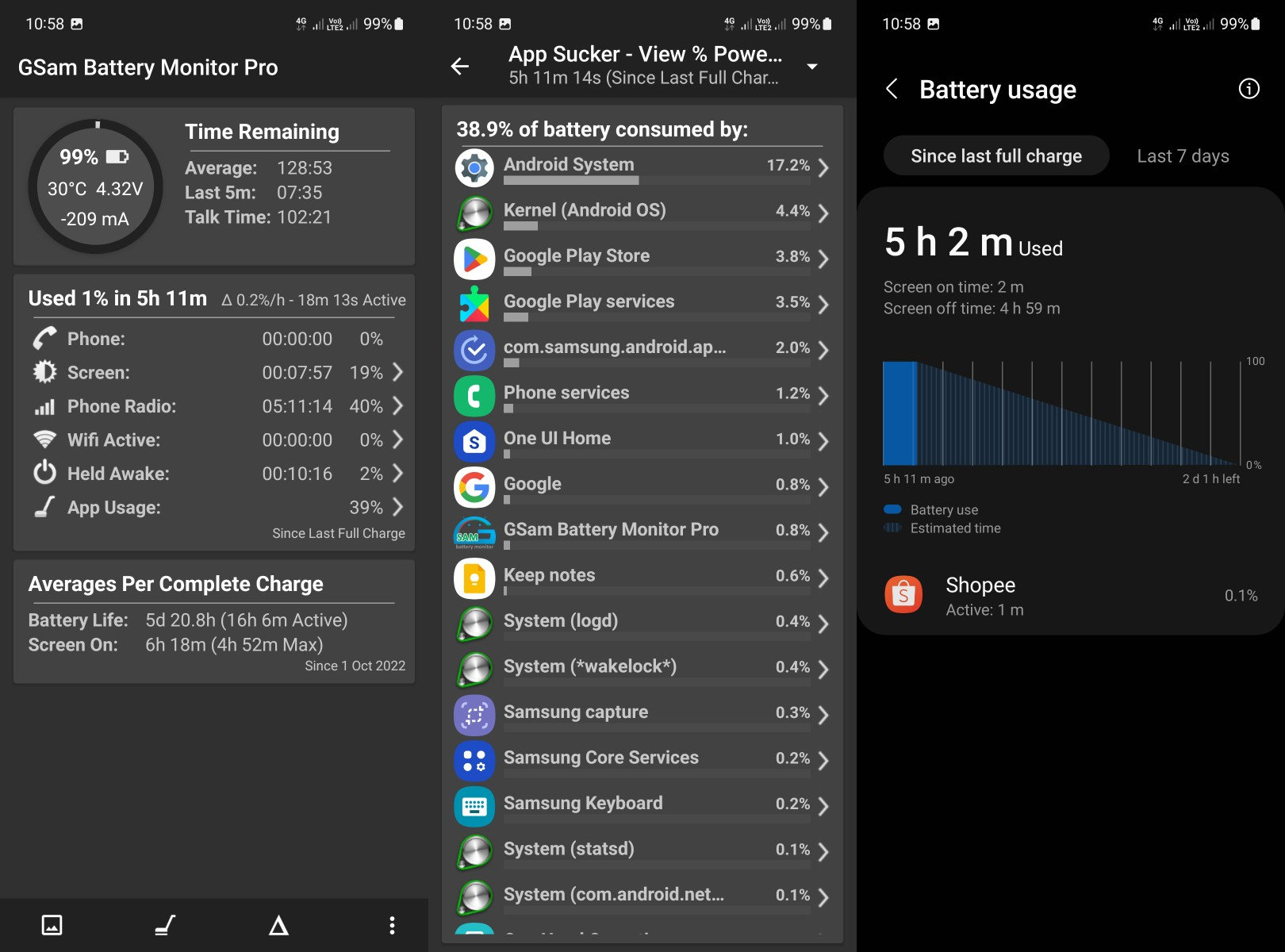
Task: Tap the Samsung Keyboard icon
Action: pos(474,806)
